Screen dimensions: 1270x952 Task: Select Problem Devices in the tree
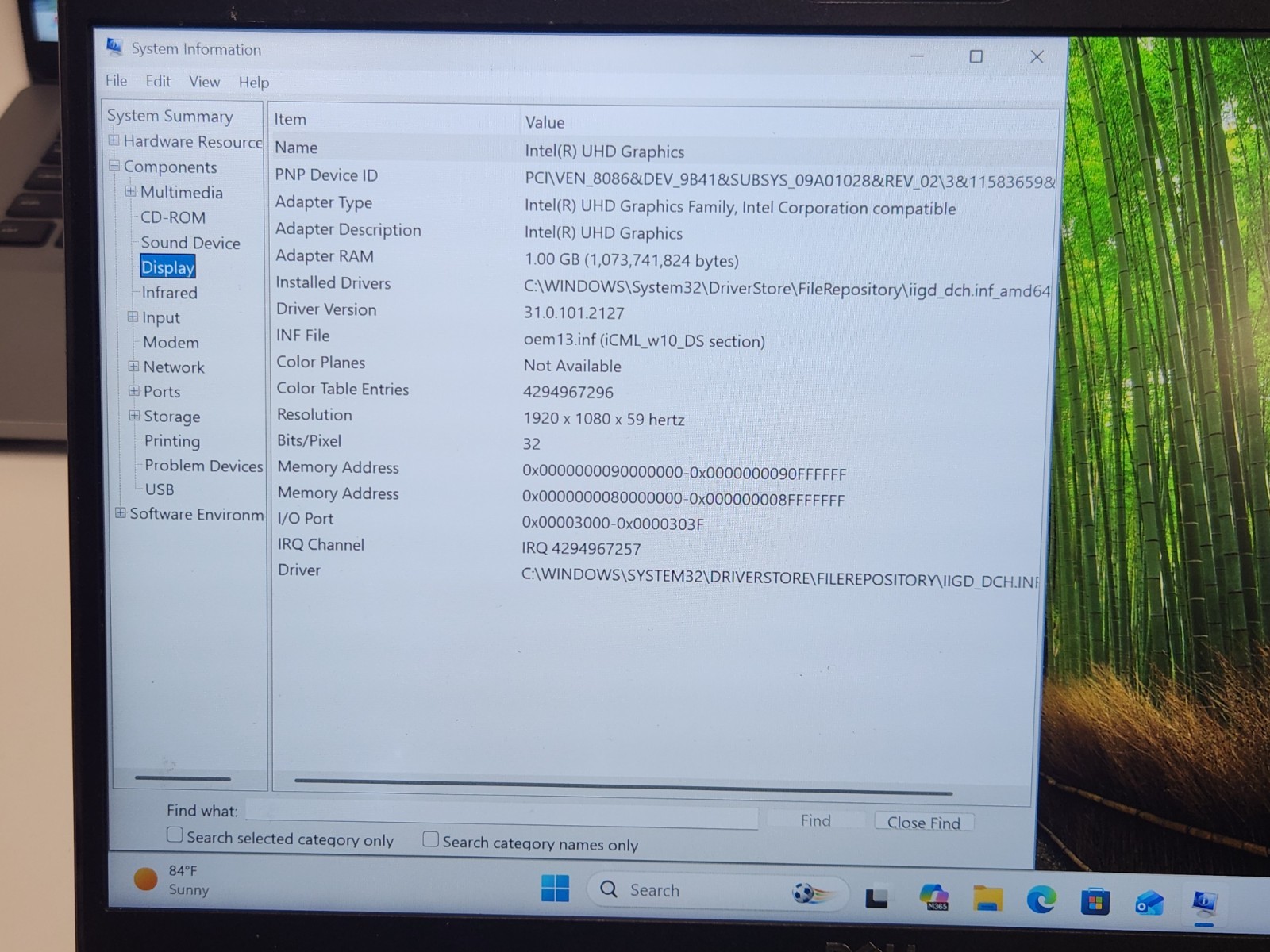203,466
